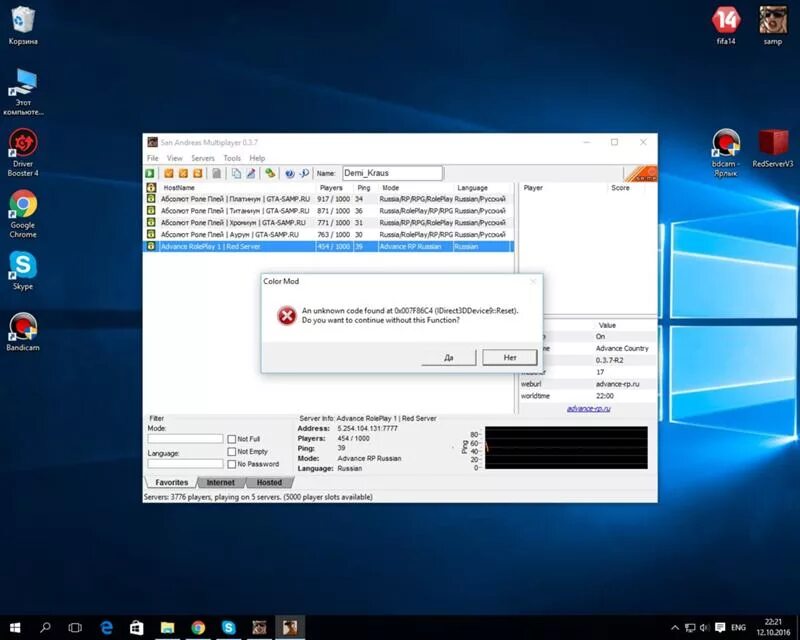Open the File menu
Screen dimensions: 800x640
point(153,158)
